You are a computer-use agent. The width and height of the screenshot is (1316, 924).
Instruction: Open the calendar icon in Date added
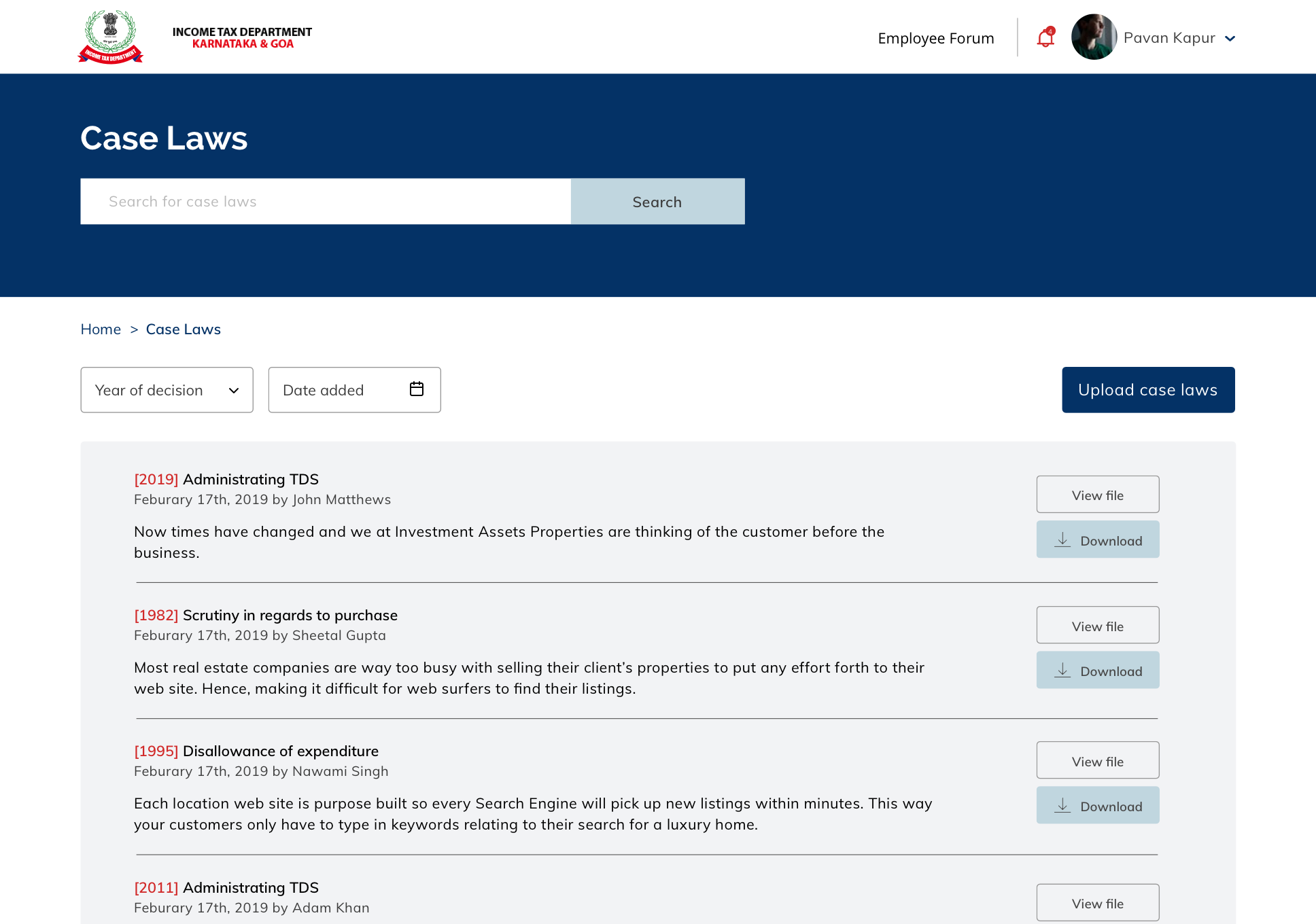pos(417,389)
